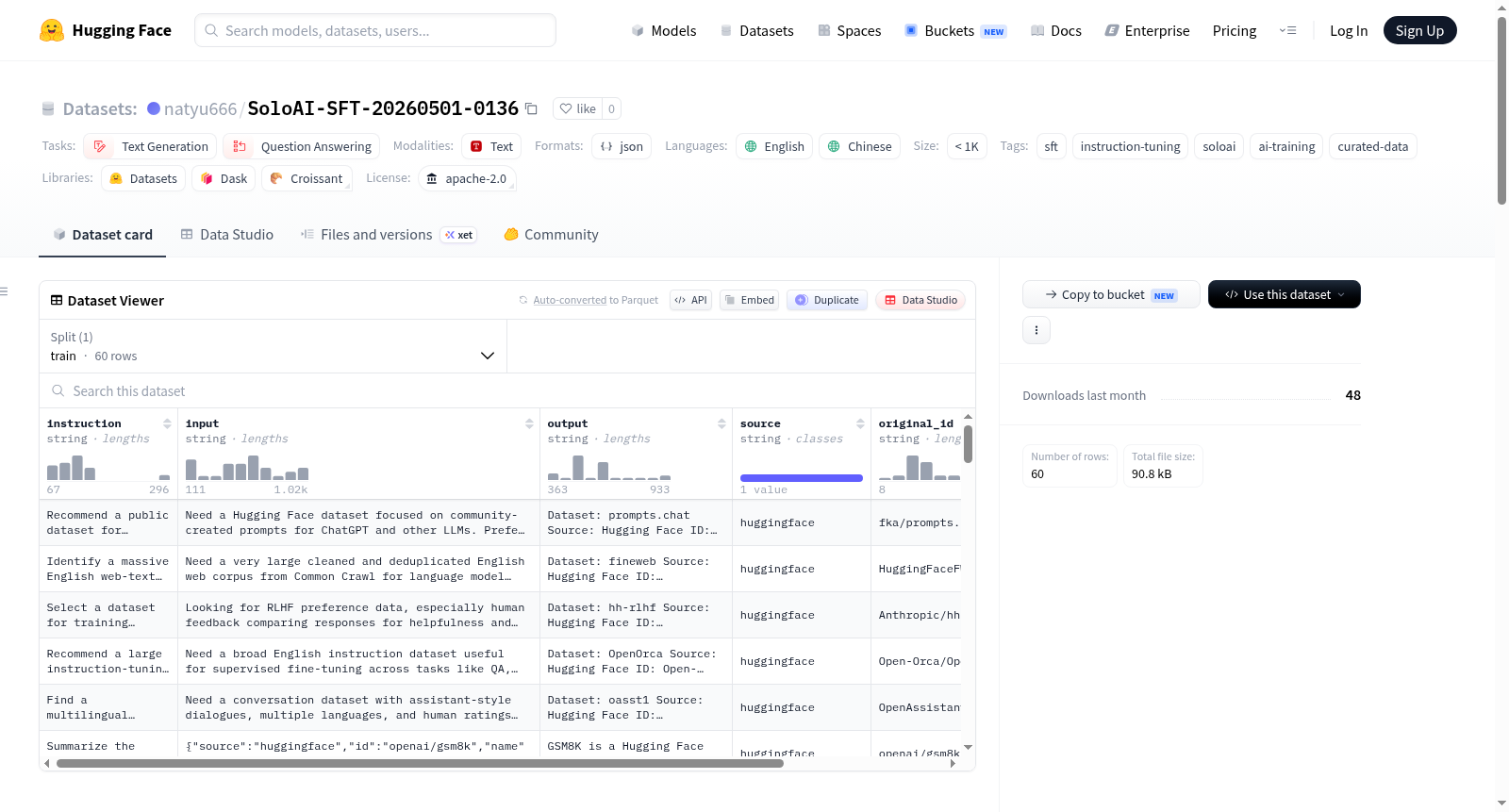Open the natyu666 profile link
The width and height of the screenshot is (1509, 812).
[x=200, y=108]
